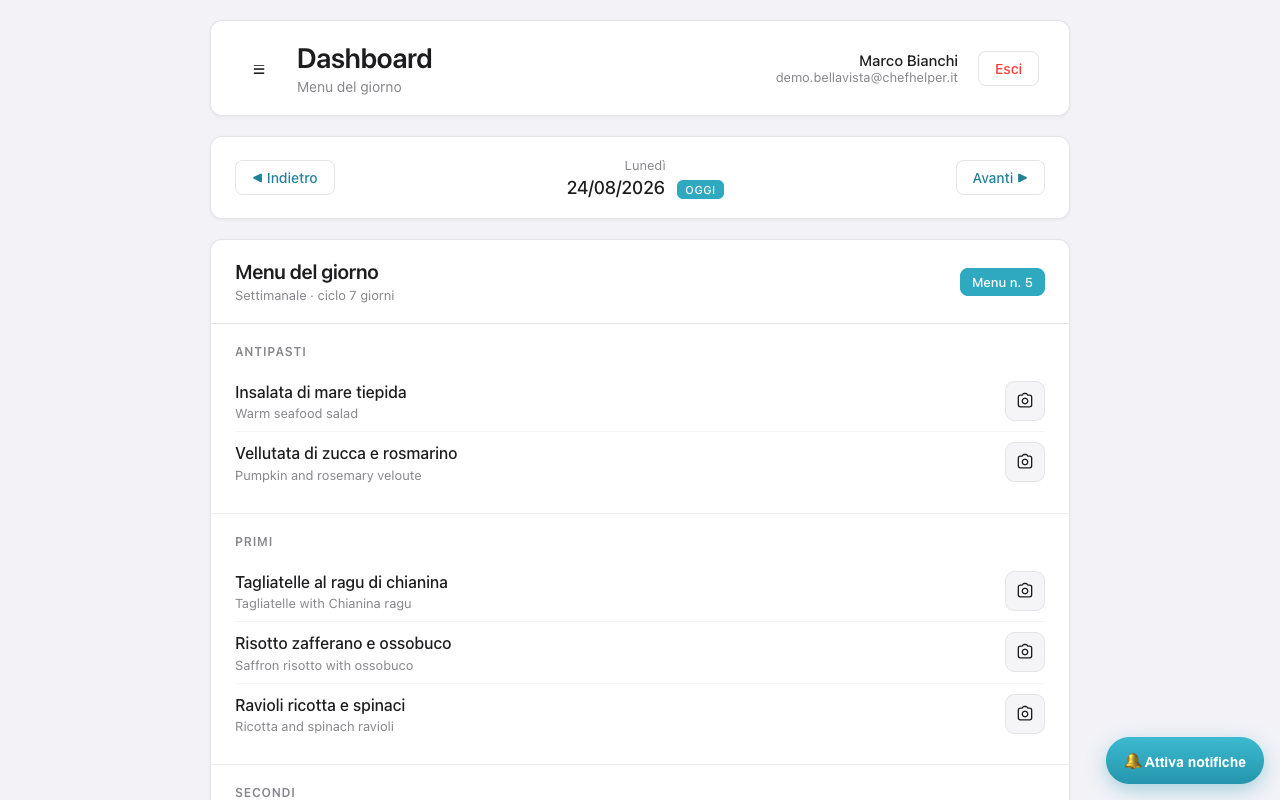Click the OGGI badge

coord(700,190)
